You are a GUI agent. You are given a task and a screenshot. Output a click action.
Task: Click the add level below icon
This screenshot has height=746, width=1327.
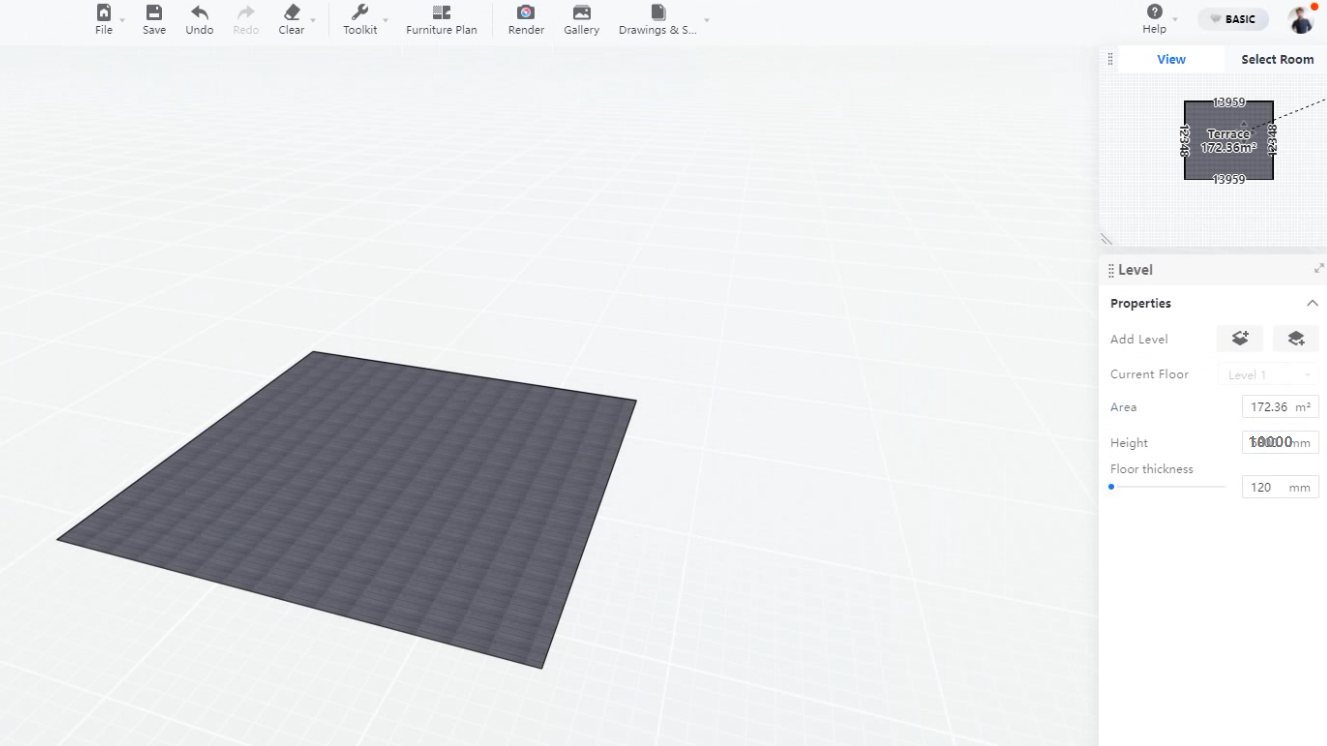[x=1296, y=339]
